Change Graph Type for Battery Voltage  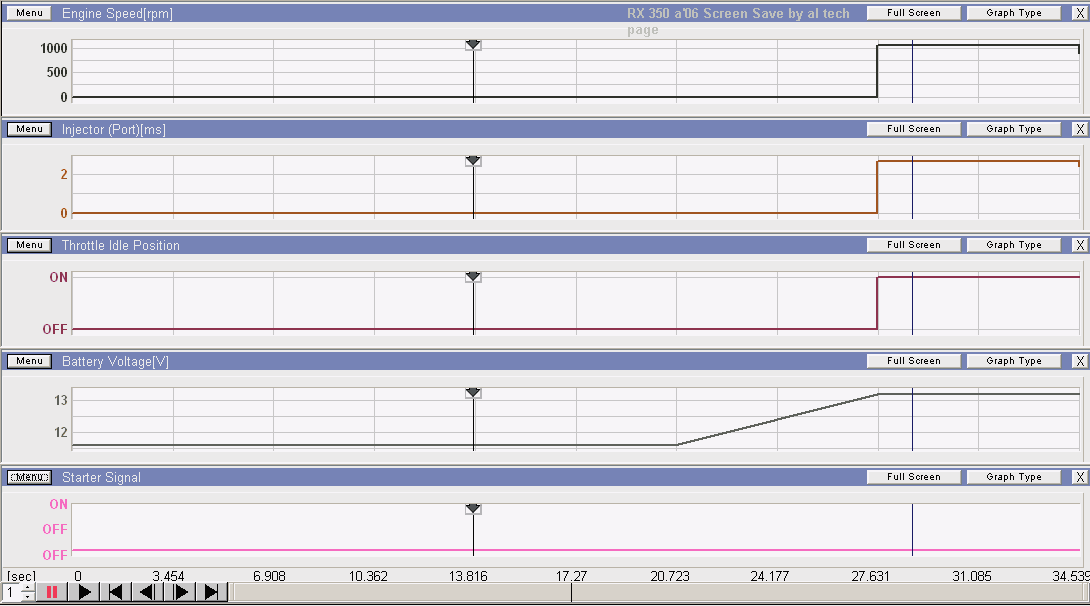1013,361
